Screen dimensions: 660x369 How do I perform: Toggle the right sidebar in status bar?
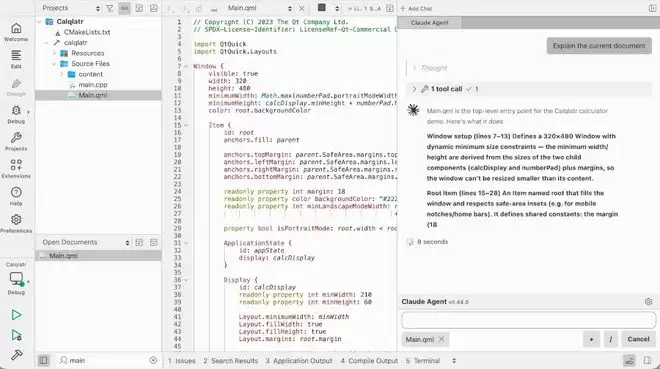(647, 361)
